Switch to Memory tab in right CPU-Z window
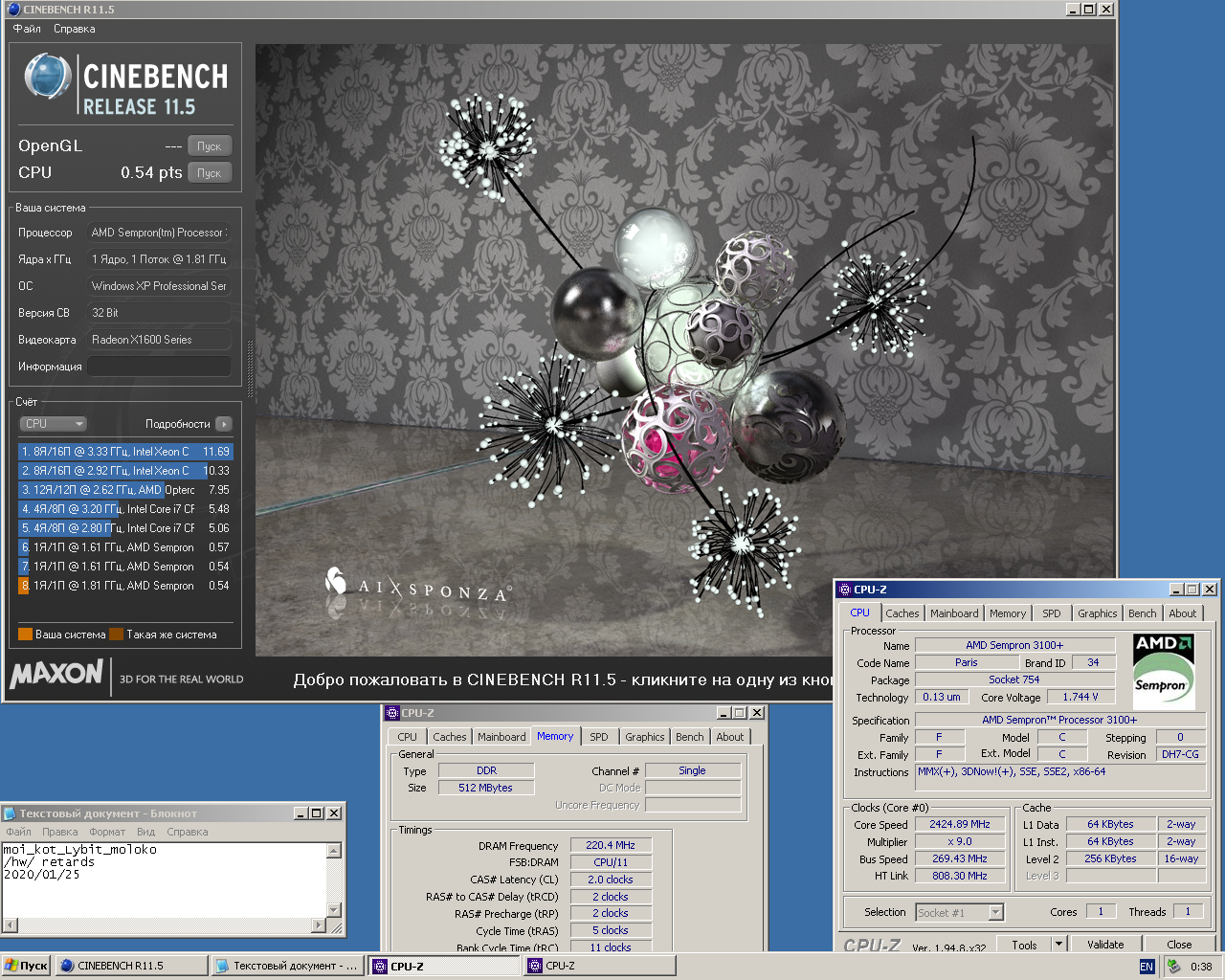Image resolution: width=1225 pixels, height=980 pixels. tap(1008, 613)
